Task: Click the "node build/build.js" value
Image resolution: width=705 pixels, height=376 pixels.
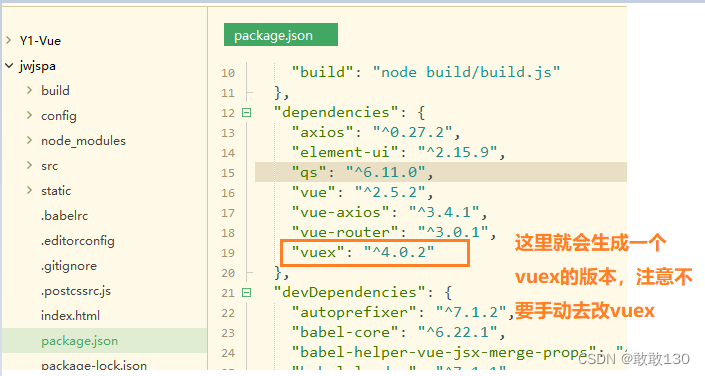Action: (x=466, y=72)
